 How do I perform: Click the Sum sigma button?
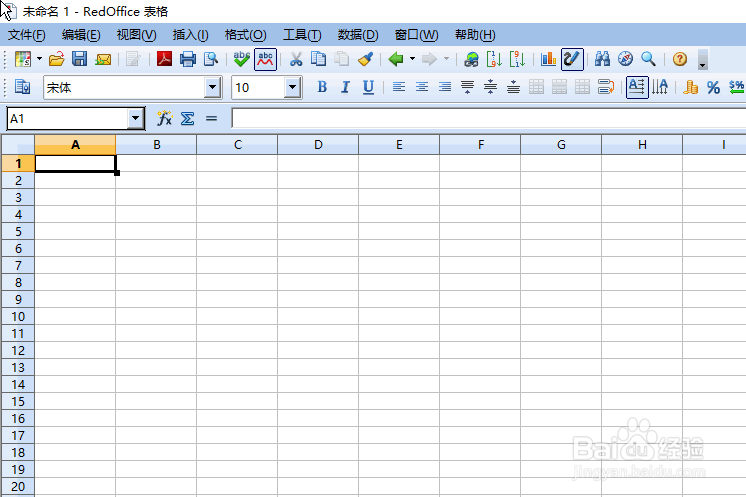tap(187, 118)
